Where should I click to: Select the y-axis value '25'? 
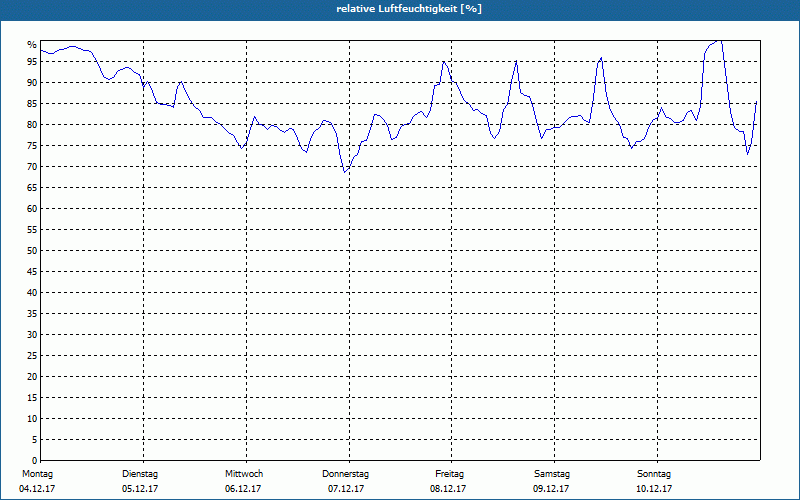32,356
